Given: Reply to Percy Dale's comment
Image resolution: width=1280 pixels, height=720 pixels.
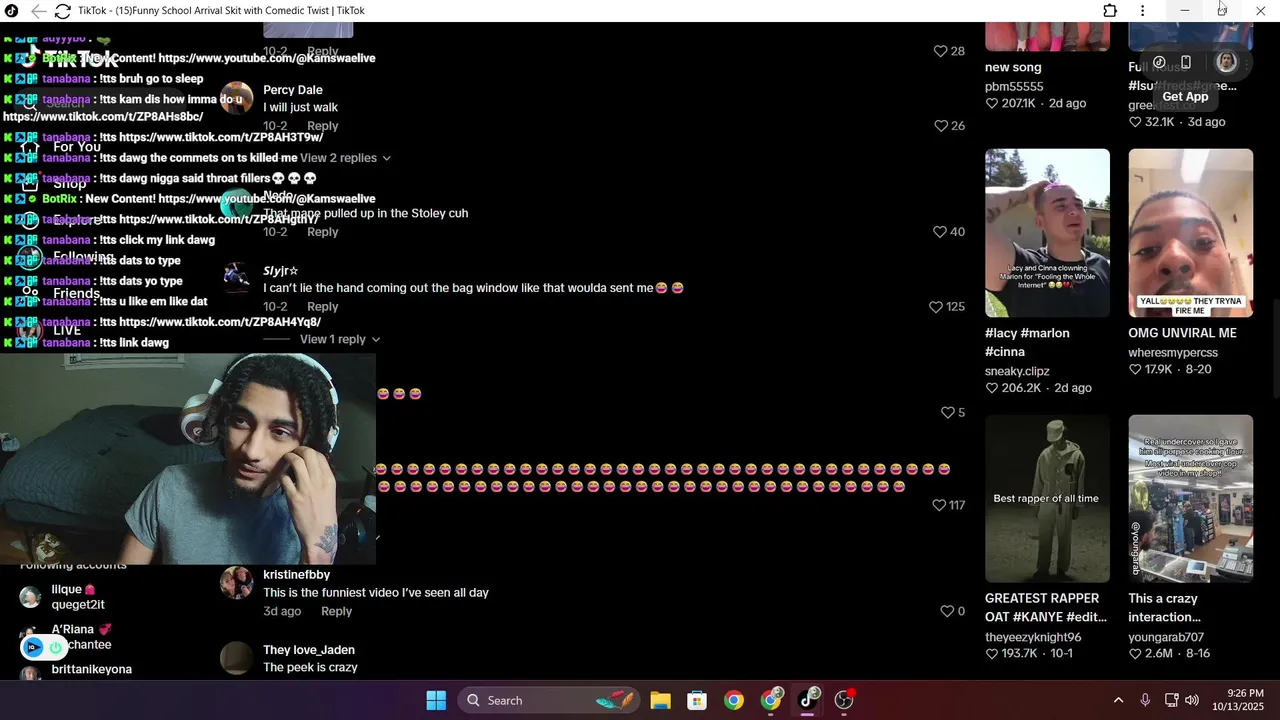Looking at the screenshot, I should coord(322,126).
